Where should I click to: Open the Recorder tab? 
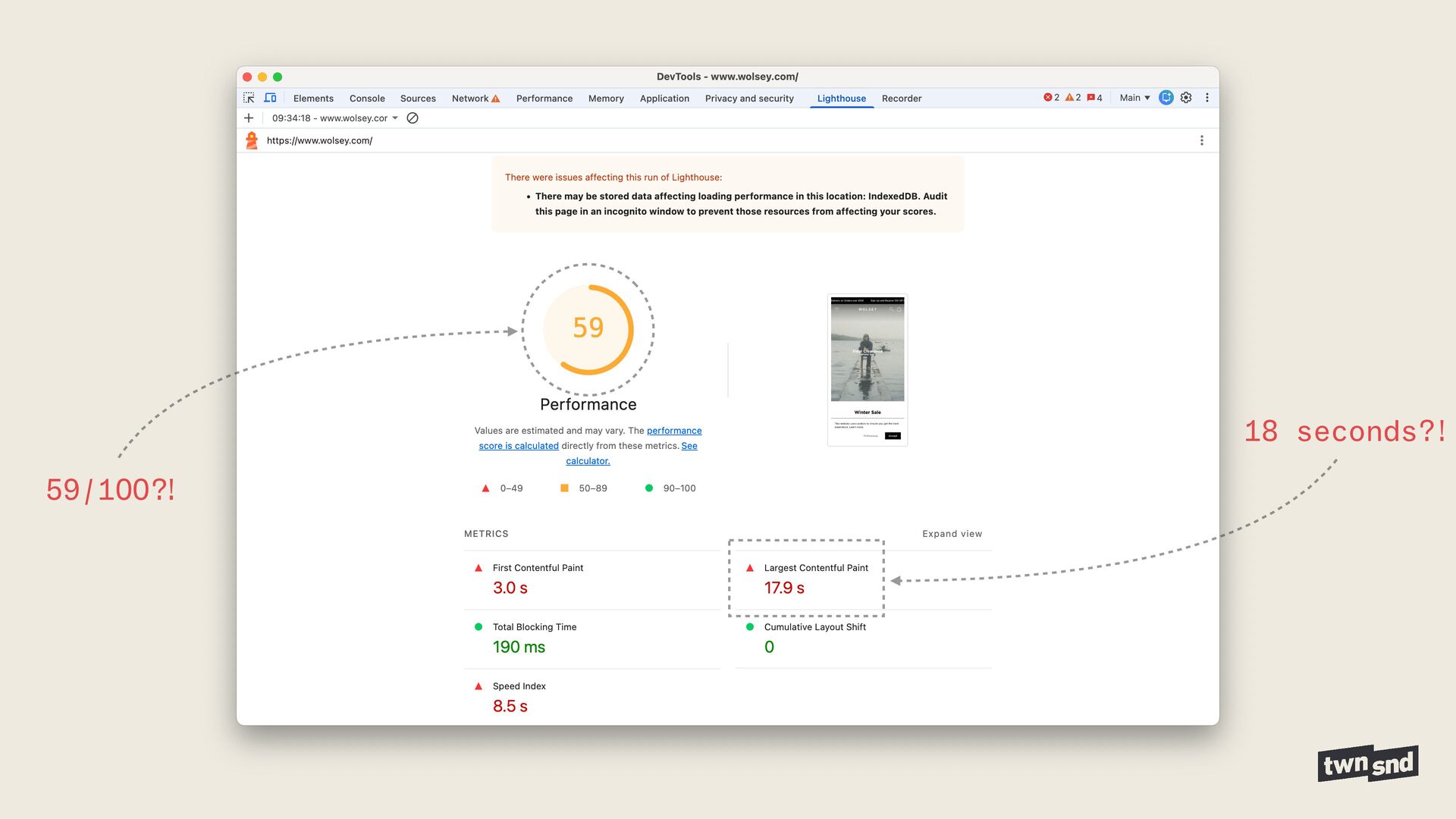901,99
